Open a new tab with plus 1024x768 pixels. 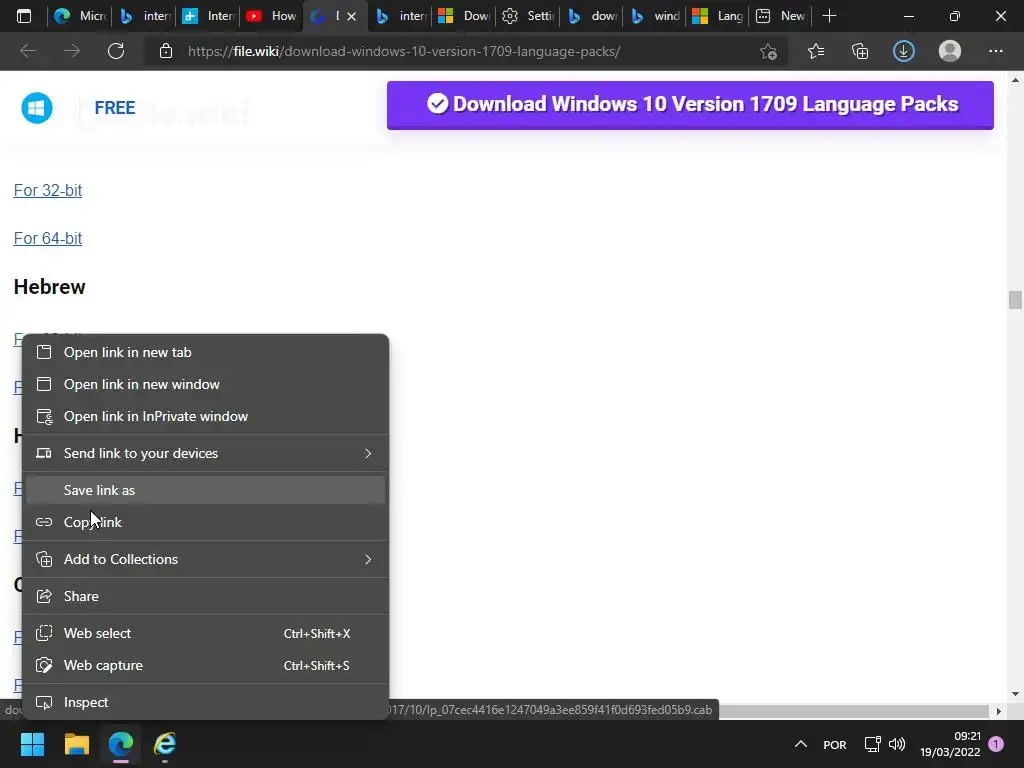829,16
